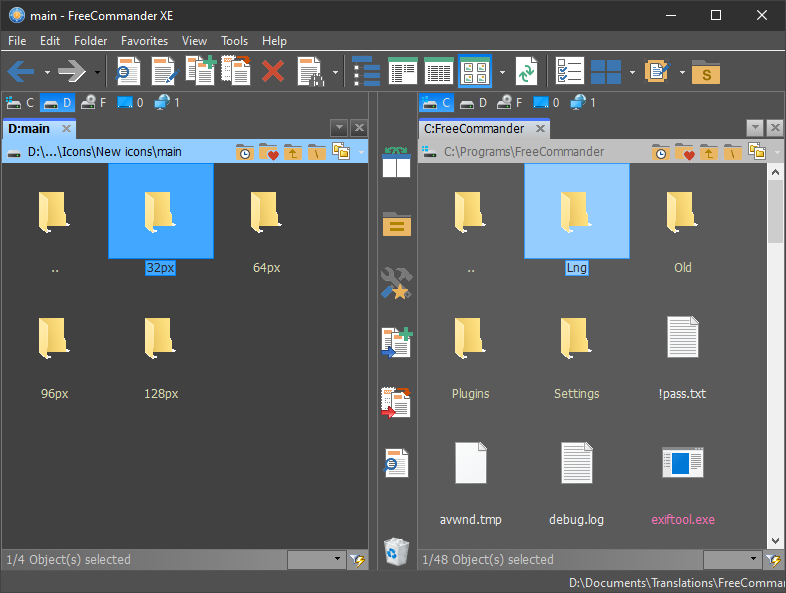Click the left panel path address bar
786x593 pixels.
[120, 152]
